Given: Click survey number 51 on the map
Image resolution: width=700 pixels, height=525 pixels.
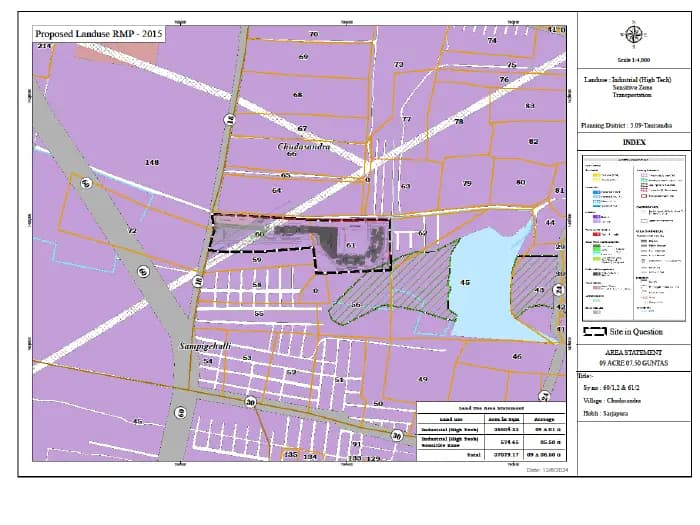Looking at the screenshot, I should coord(339,380).
